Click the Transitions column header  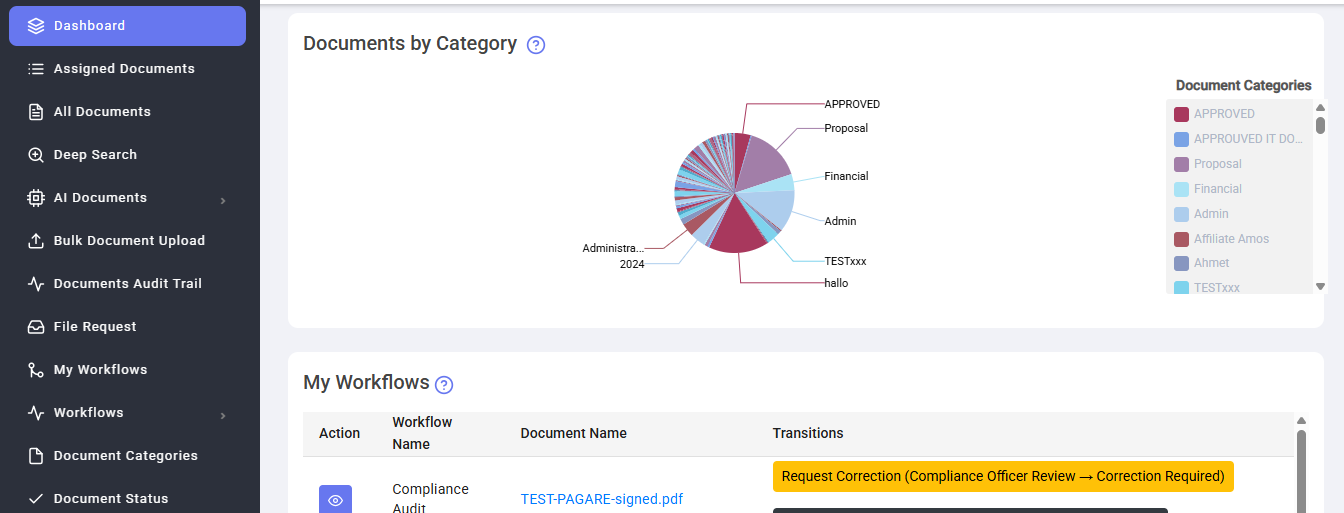[x=808, y=433]
